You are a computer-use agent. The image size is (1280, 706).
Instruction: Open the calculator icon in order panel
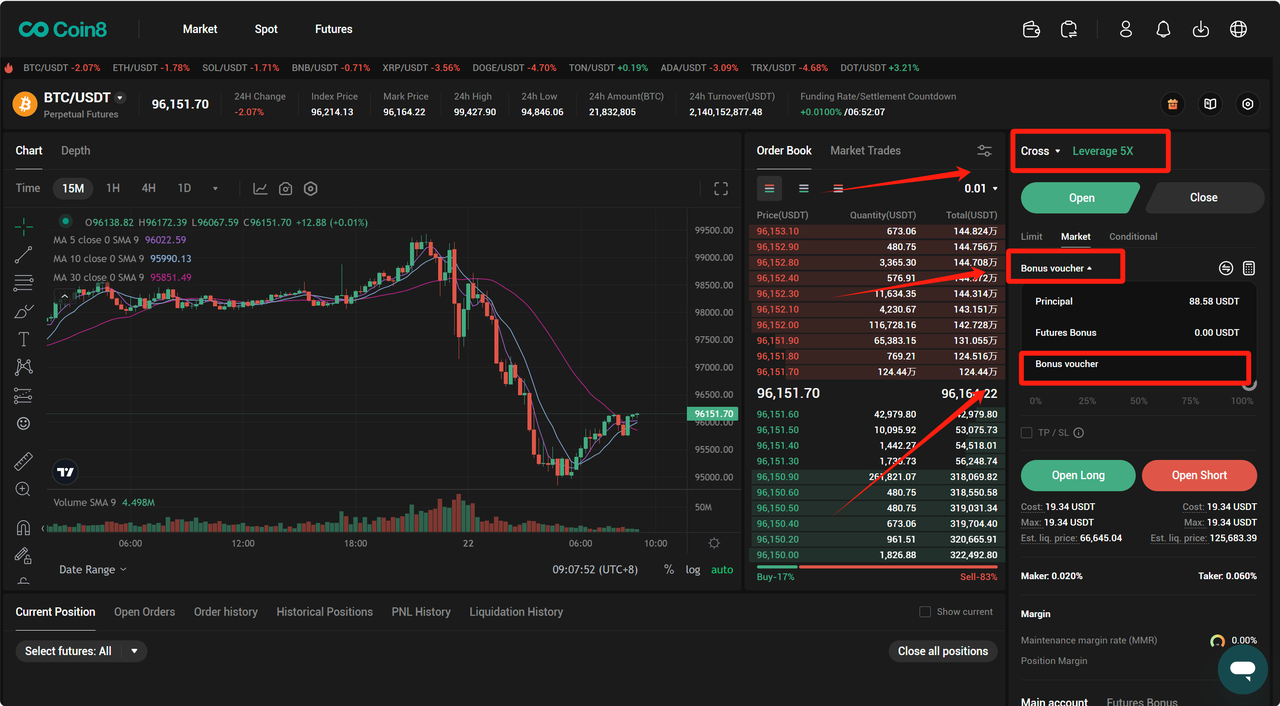(1249, 268)
